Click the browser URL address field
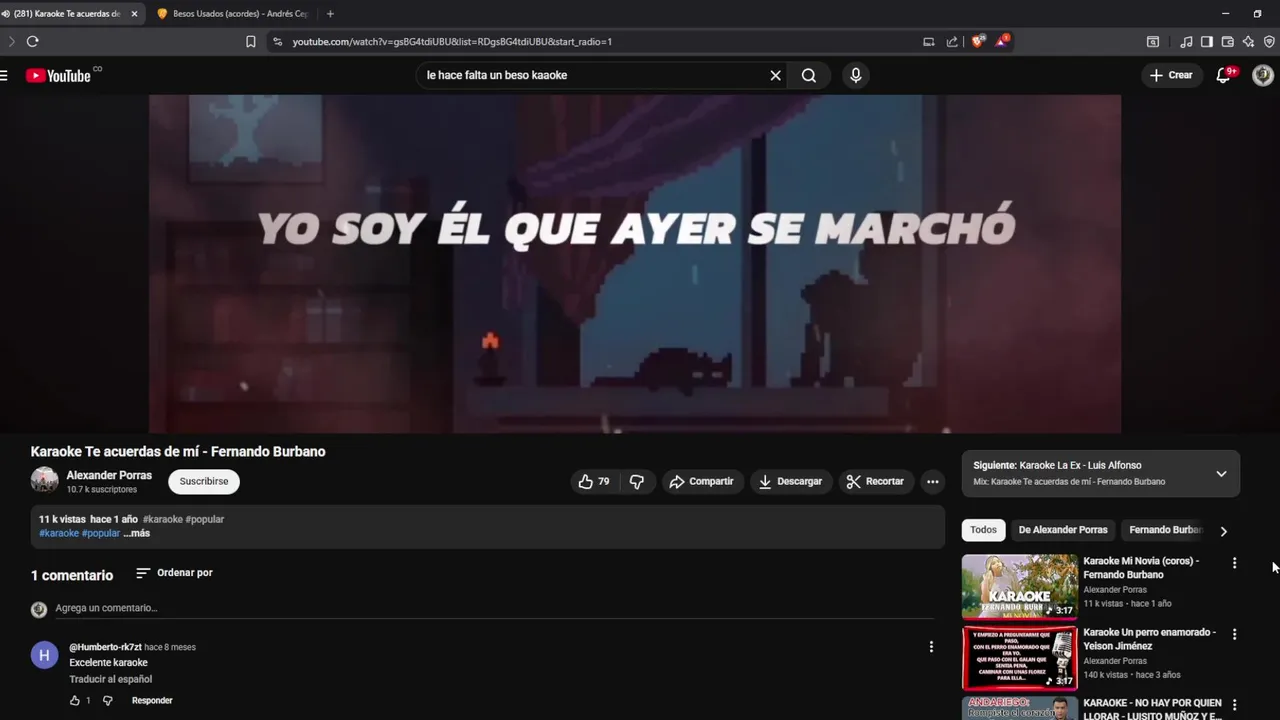 tap(600, 41)
